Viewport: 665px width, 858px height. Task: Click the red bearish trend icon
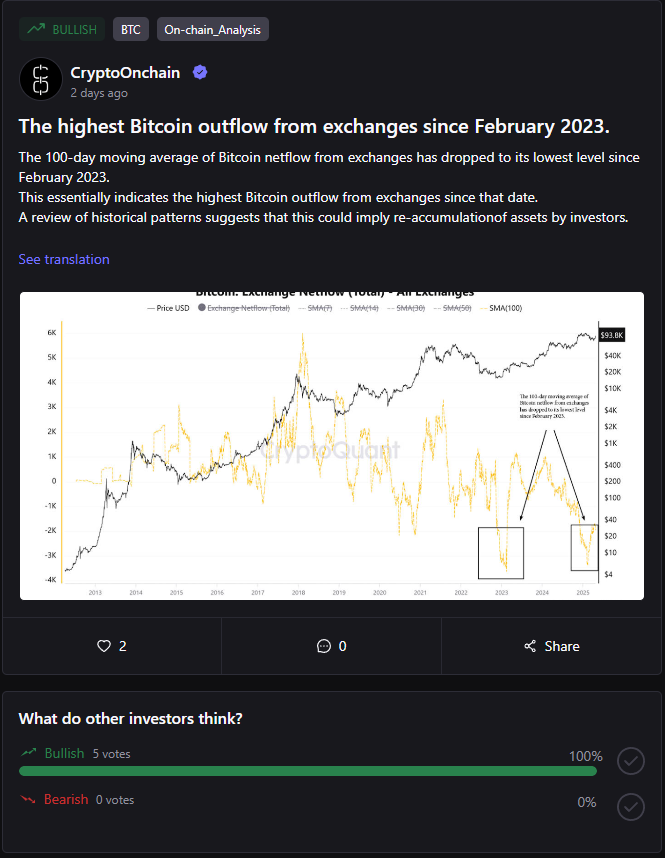27,799
